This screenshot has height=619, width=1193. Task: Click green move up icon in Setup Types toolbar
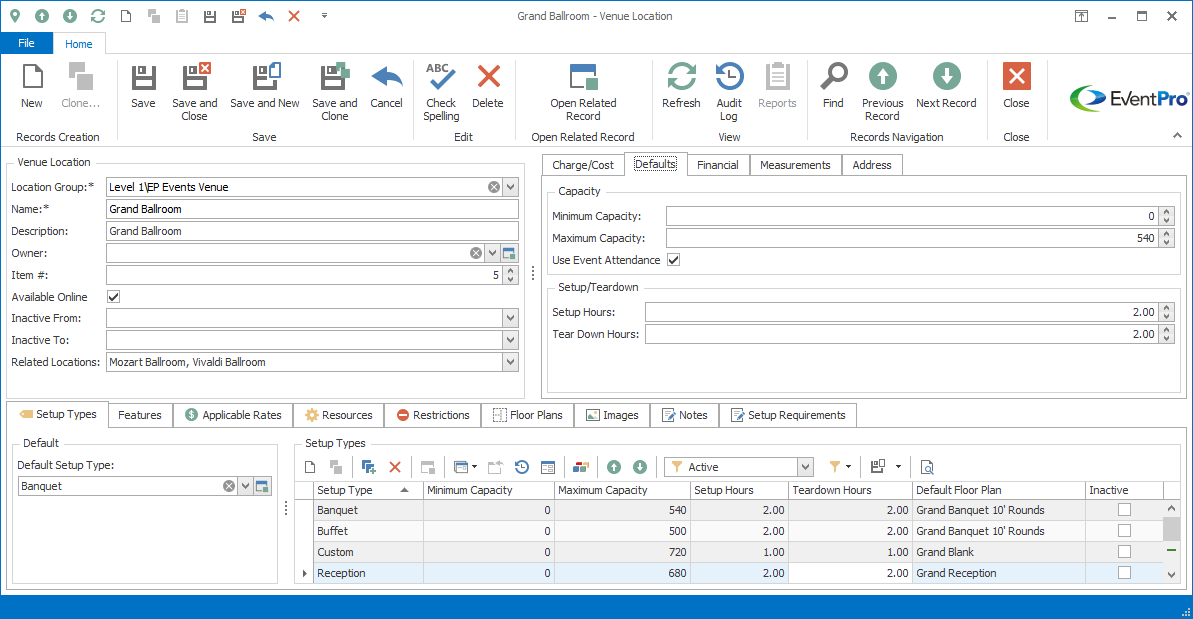coord(614,467)
